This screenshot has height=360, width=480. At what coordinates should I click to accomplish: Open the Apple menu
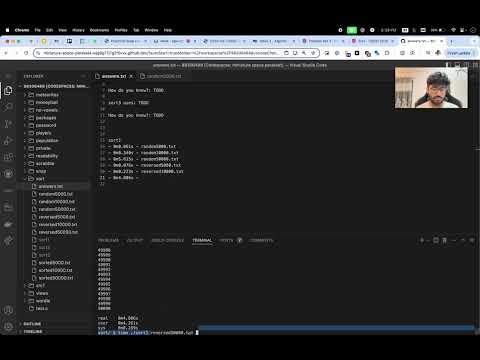point(7,30)
